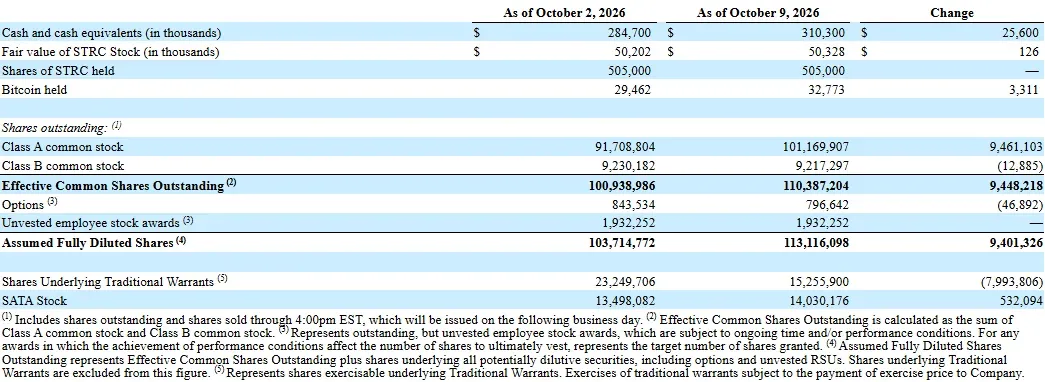The height and width of the screenshot is (382, 1045).
Task: Select cash value 284,700
Action: 630,32
